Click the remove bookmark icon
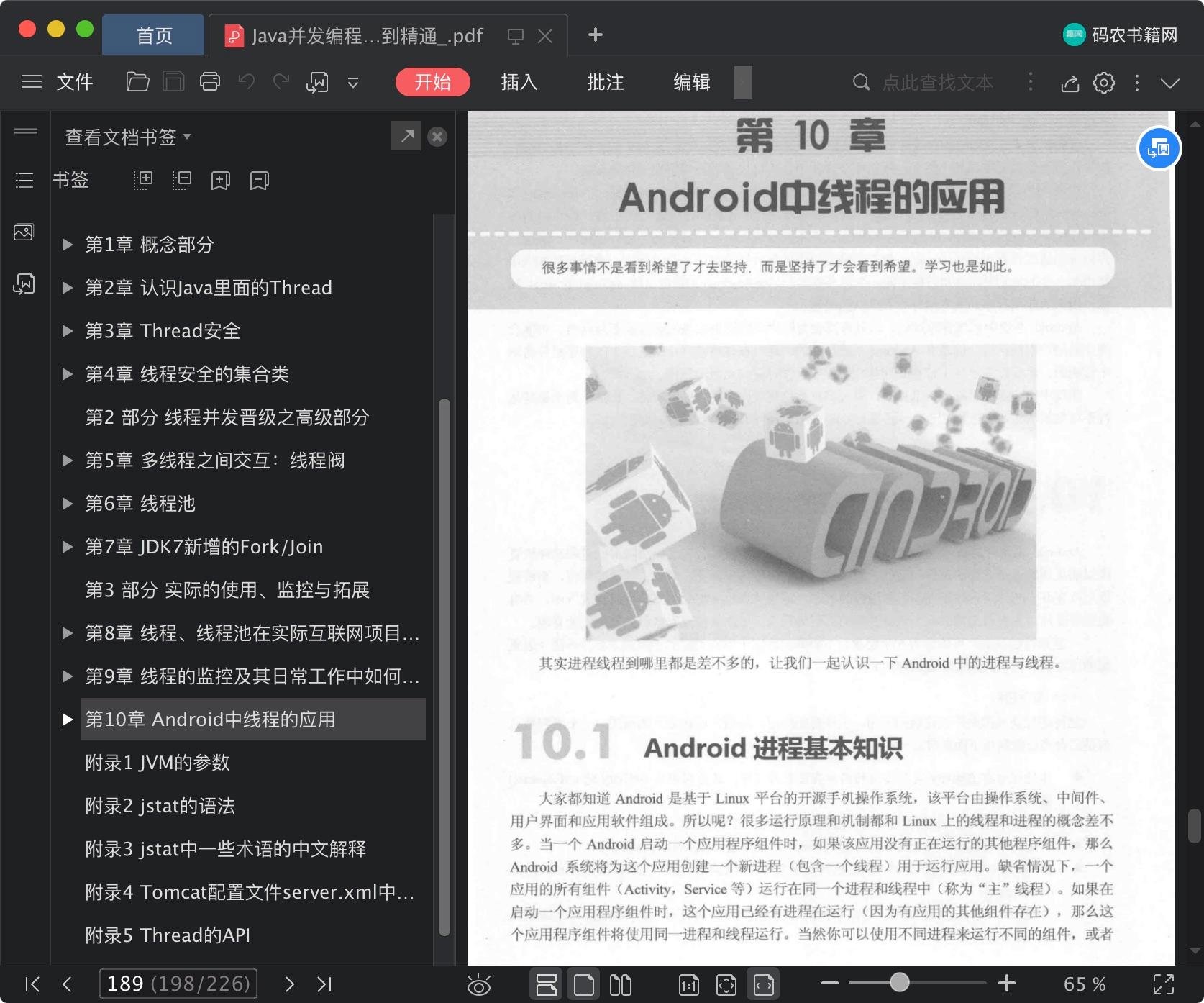1204x1003 pixels. pyautogui.click(x=260, y=181)
